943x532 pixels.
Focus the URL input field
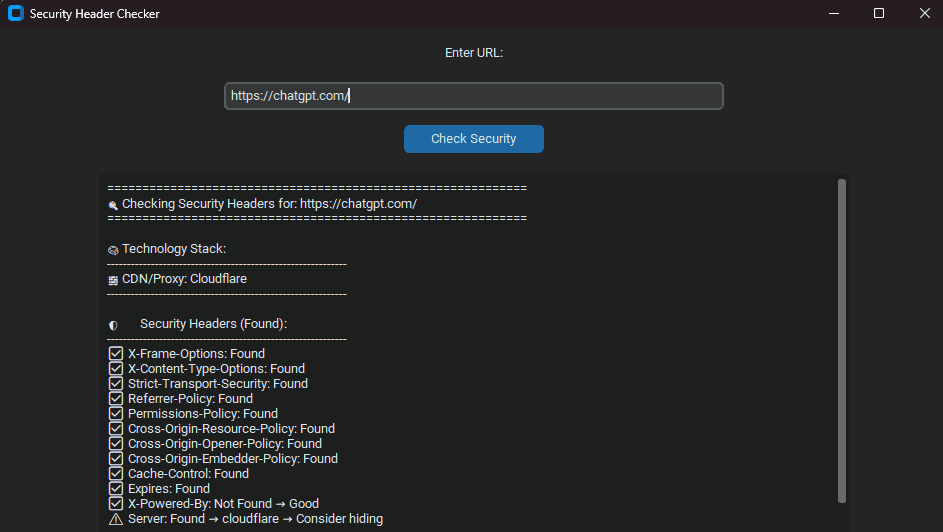pyautogui.click(x=473, y=96)
